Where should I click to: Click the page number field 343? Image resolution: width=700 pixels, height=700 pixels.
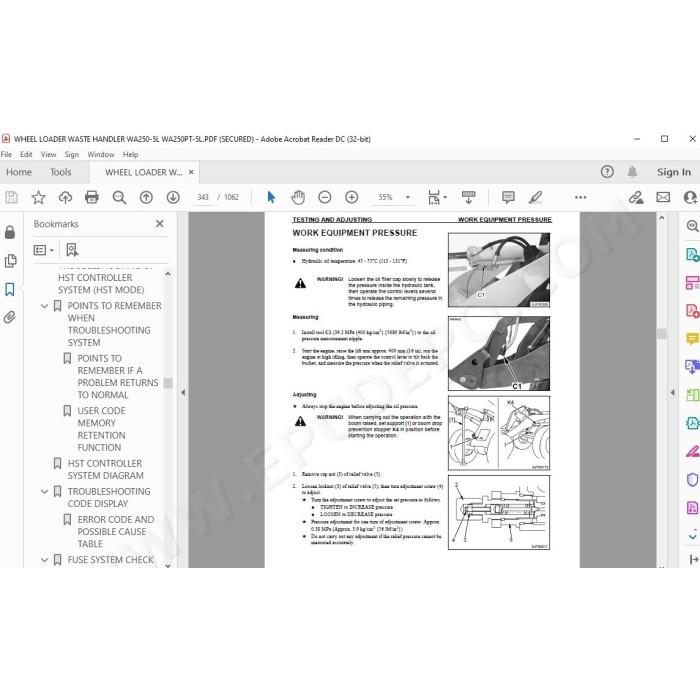coord(203,197)
